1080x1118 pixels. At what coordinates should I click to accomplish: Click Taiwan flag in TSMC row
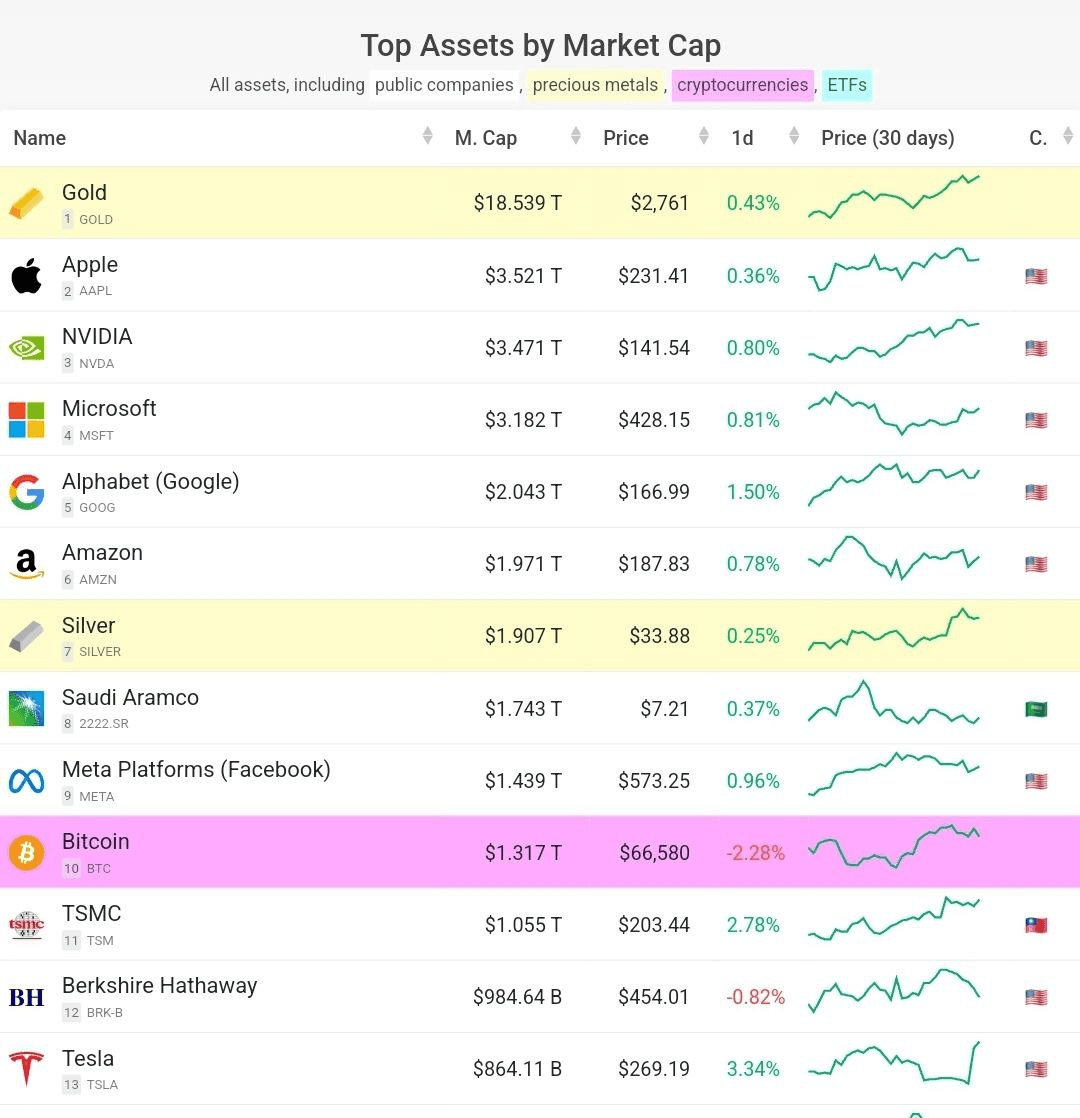[1036, 925]
